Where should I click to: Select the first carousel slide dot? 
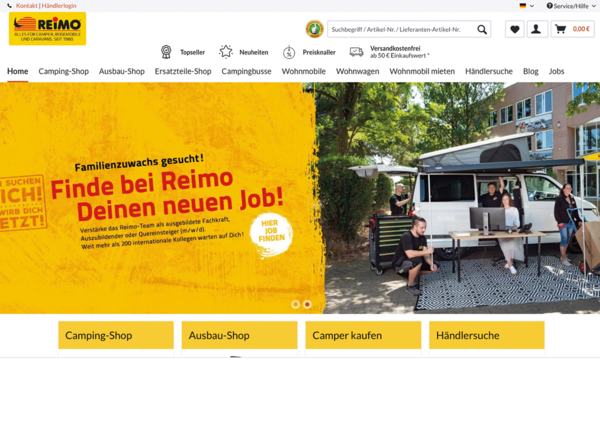[x=295, y=304]
